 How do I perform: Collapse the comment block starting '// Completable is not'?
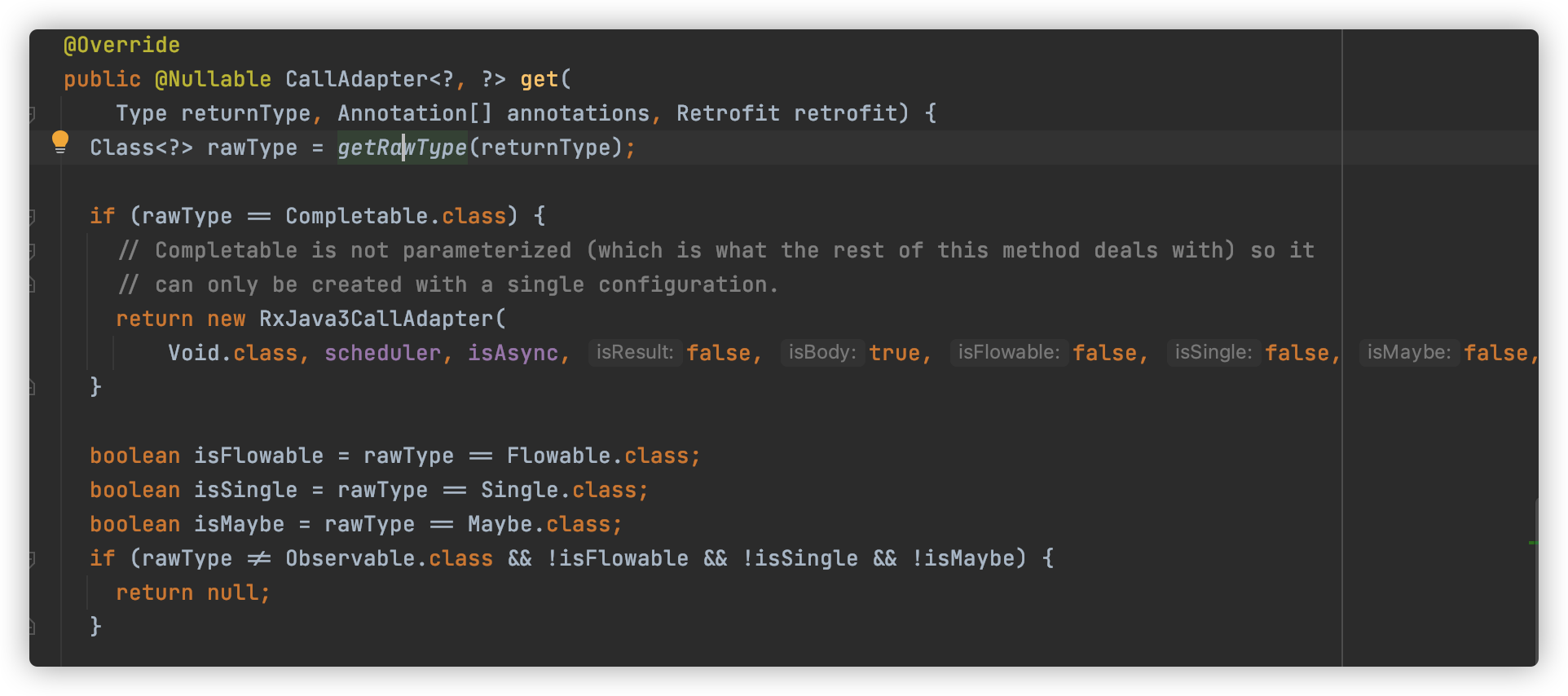point(33,250)
